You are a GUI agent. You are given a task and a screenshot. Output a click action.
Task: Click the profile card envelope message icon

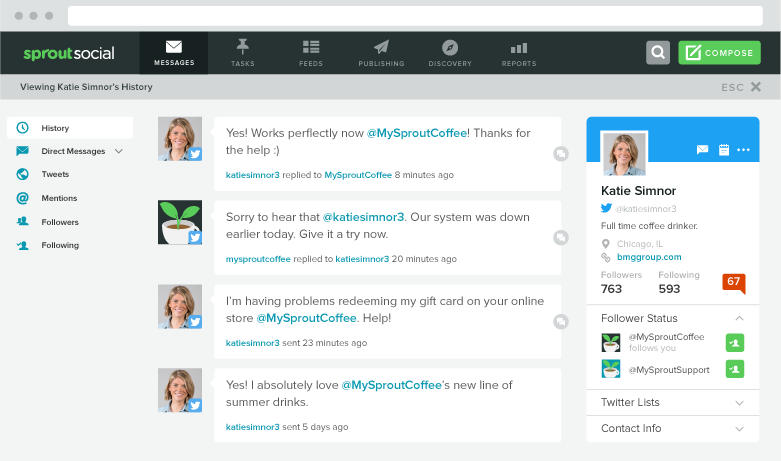tap(702, 149)
